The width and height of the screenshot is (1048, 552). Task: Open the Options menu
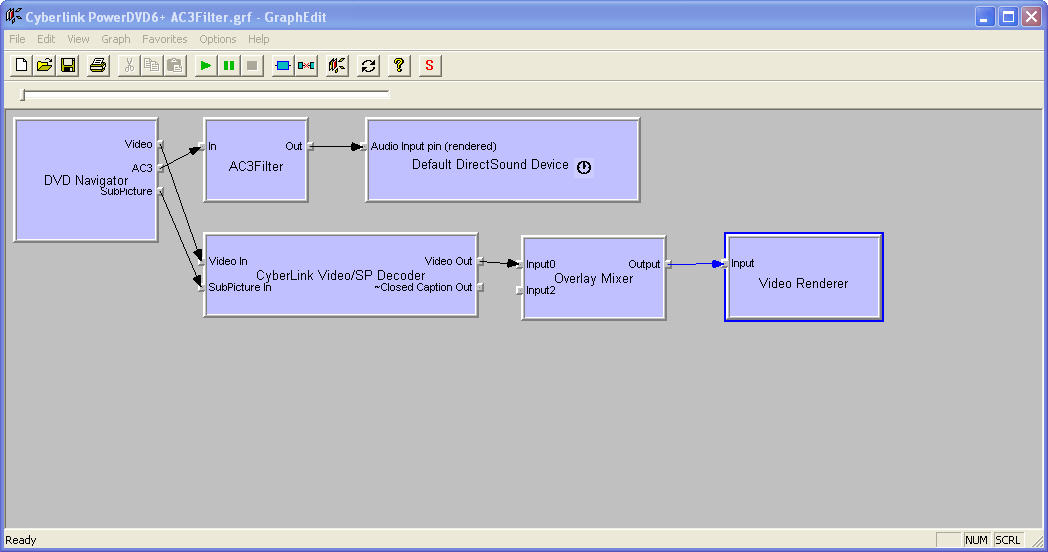coord(218,39)
